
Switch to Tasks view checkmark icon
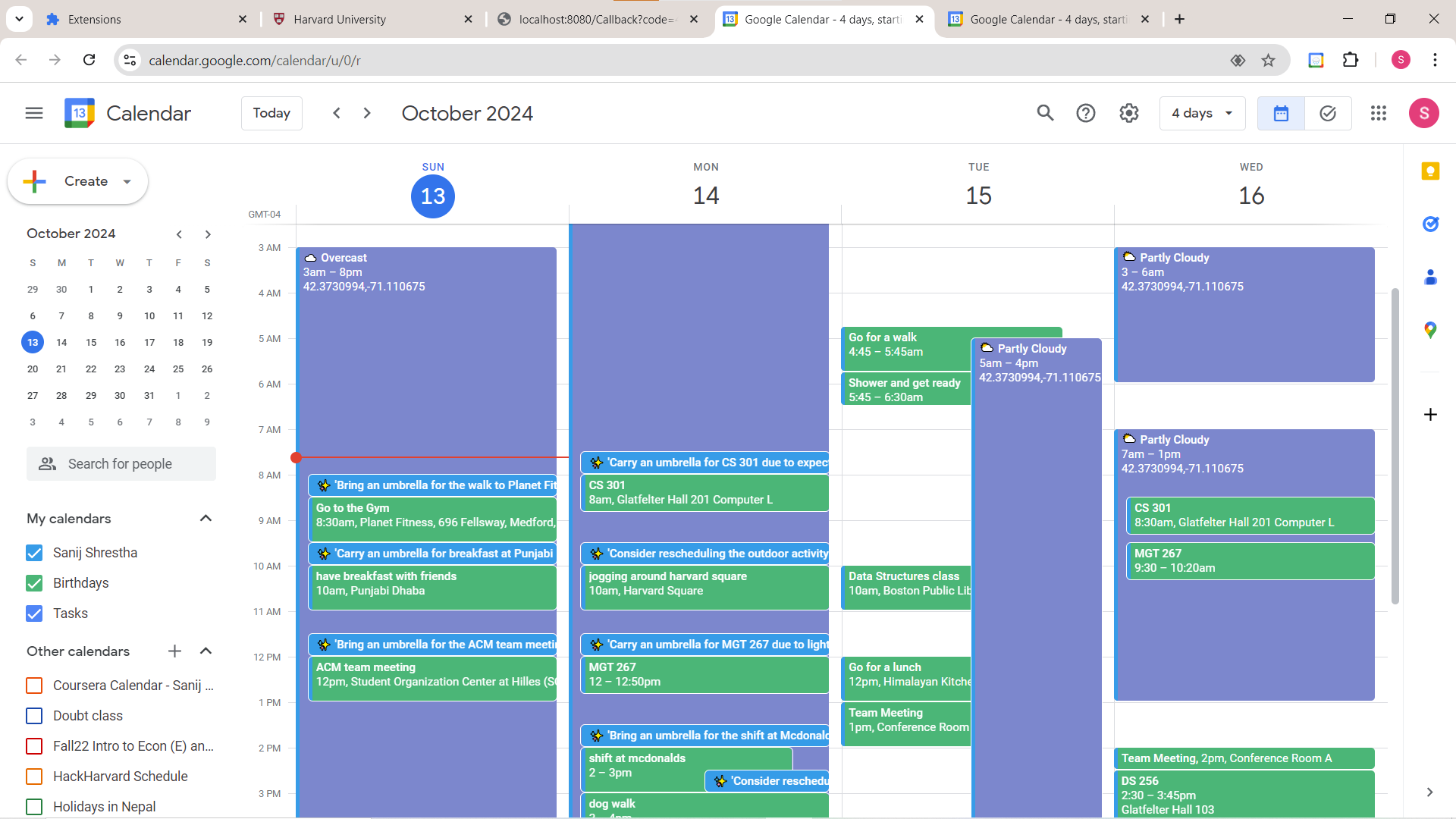(1328, 113)
